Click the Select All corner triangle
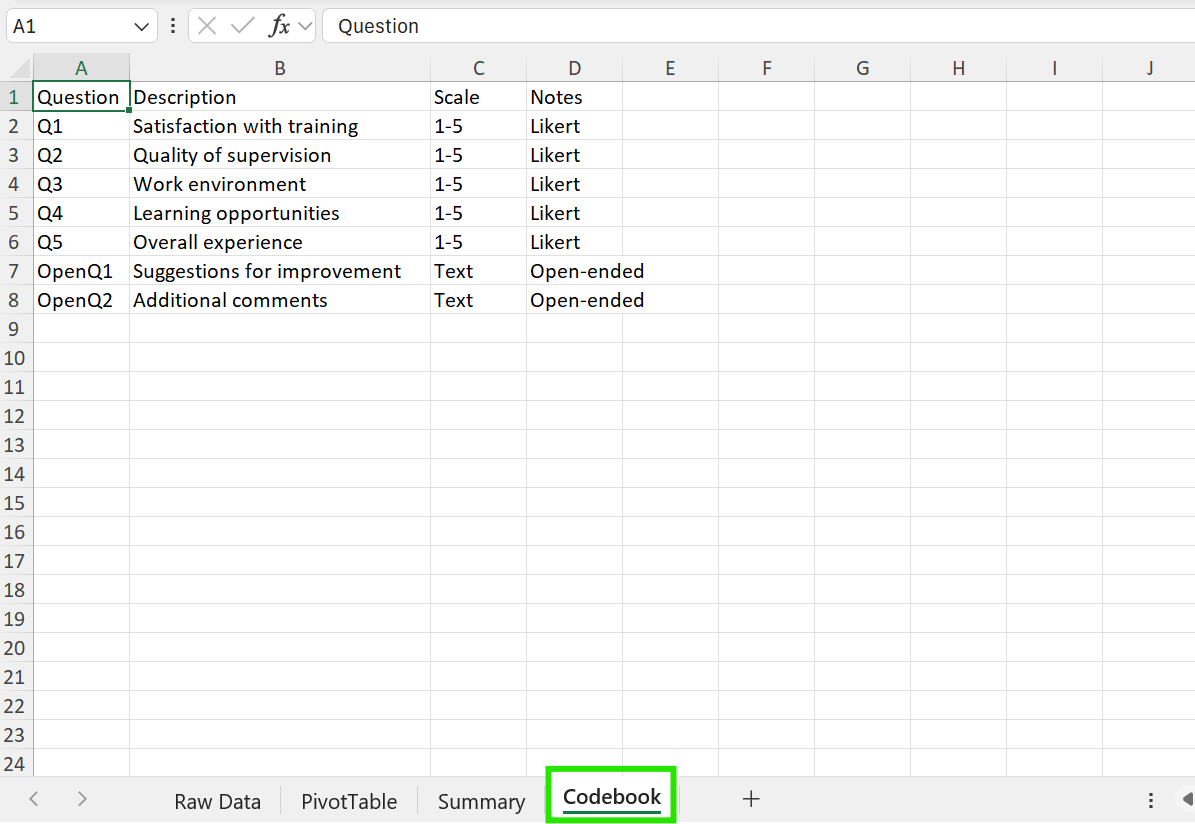 [21, 69]
